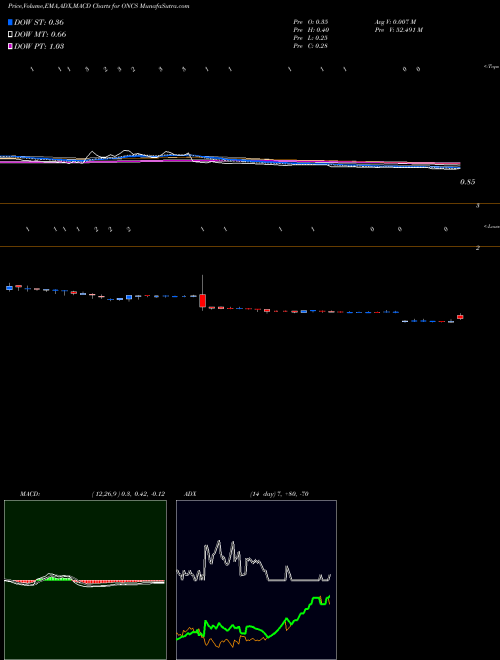This screenshot has height=660, width=500.
Task: Click the last red candlestick on the right
Action: [460, 317]
